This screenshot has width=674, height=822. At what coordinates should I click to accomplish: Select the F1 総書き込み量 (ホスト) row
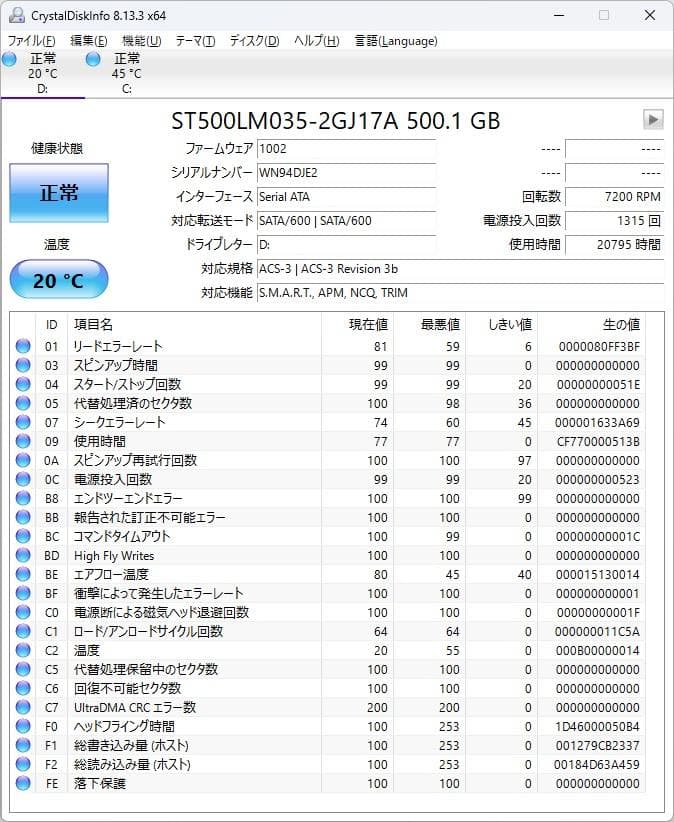(x=330, y=745)
